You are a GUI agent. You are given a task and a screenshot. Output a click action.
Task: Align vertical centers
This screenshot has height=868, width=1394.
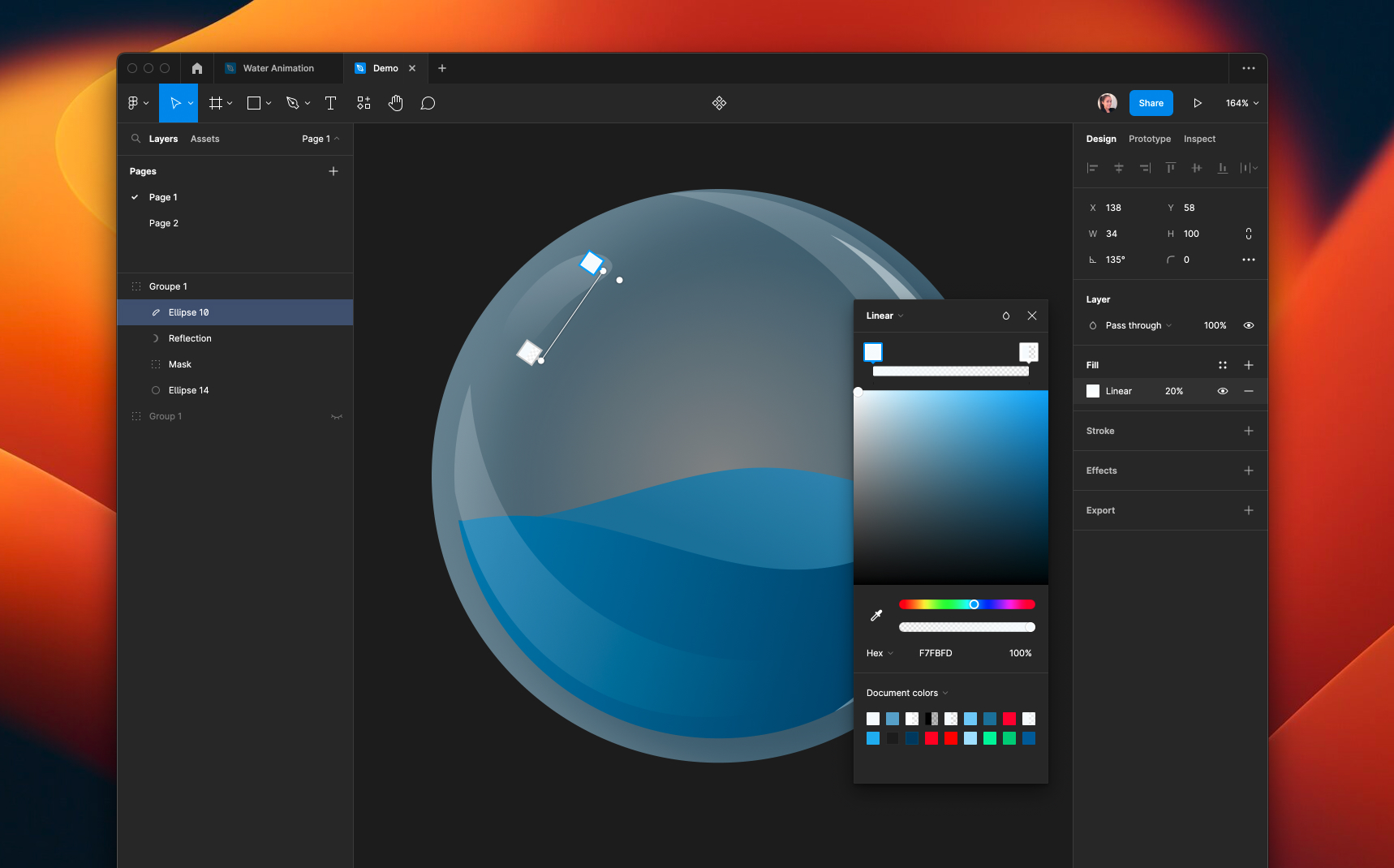pos(1197,168)
